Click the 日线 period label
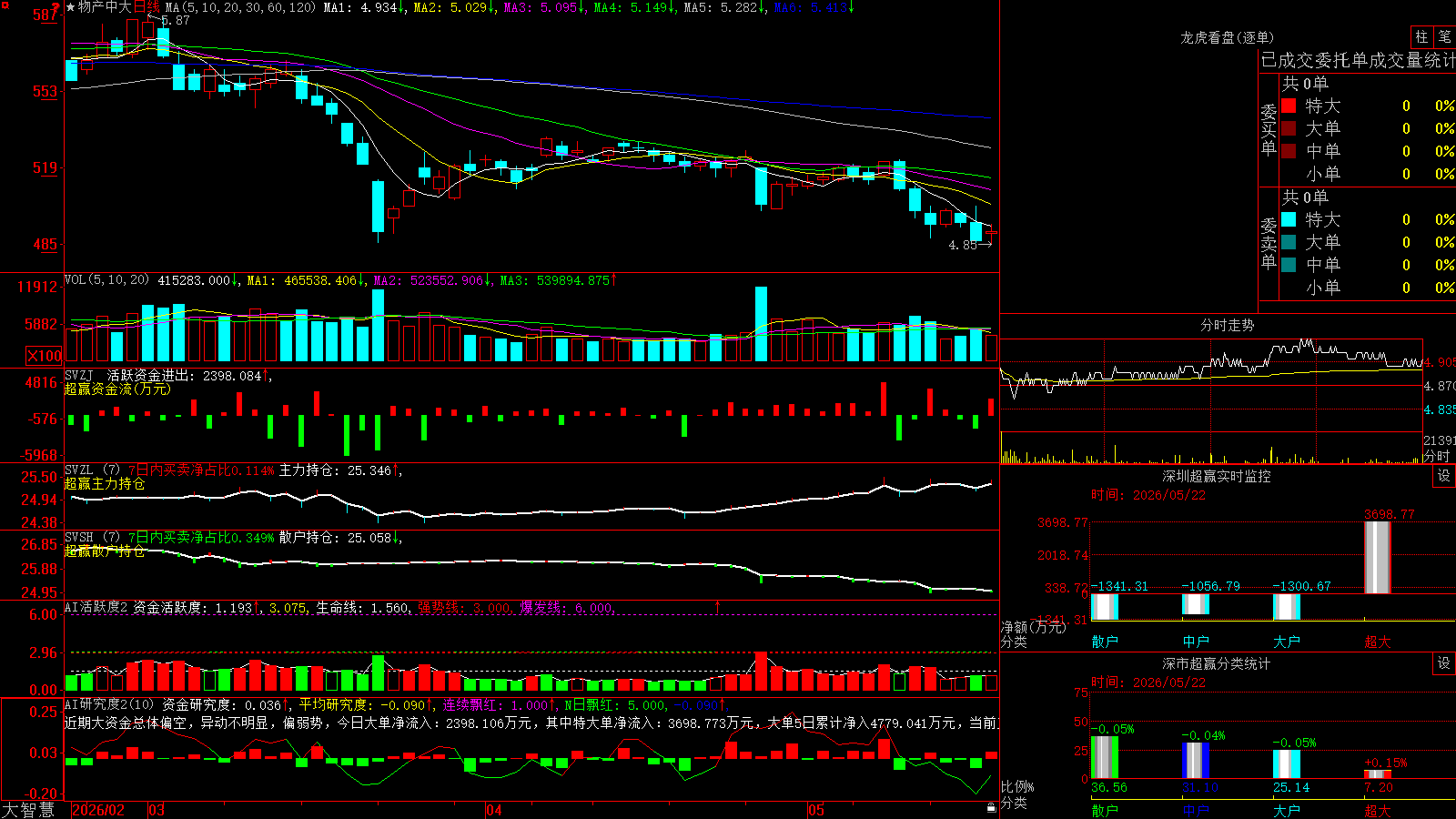Screen dimensions: 1456x819 pyautogui.click(x=147, y=7)
